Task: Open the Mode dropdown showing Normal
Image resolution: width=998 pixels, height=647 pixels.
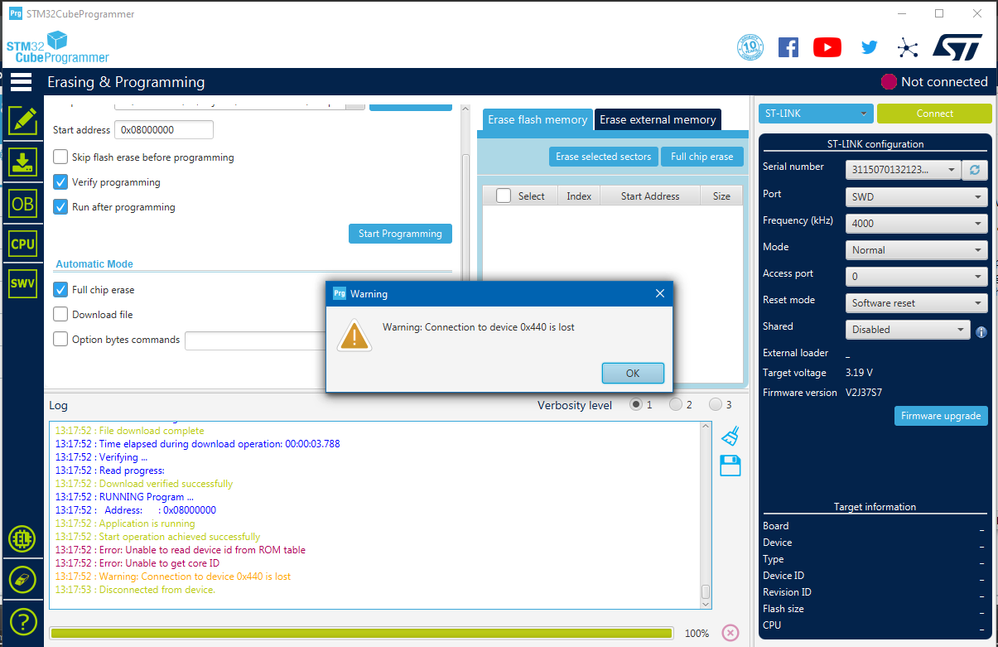Action: click(917, 250)
